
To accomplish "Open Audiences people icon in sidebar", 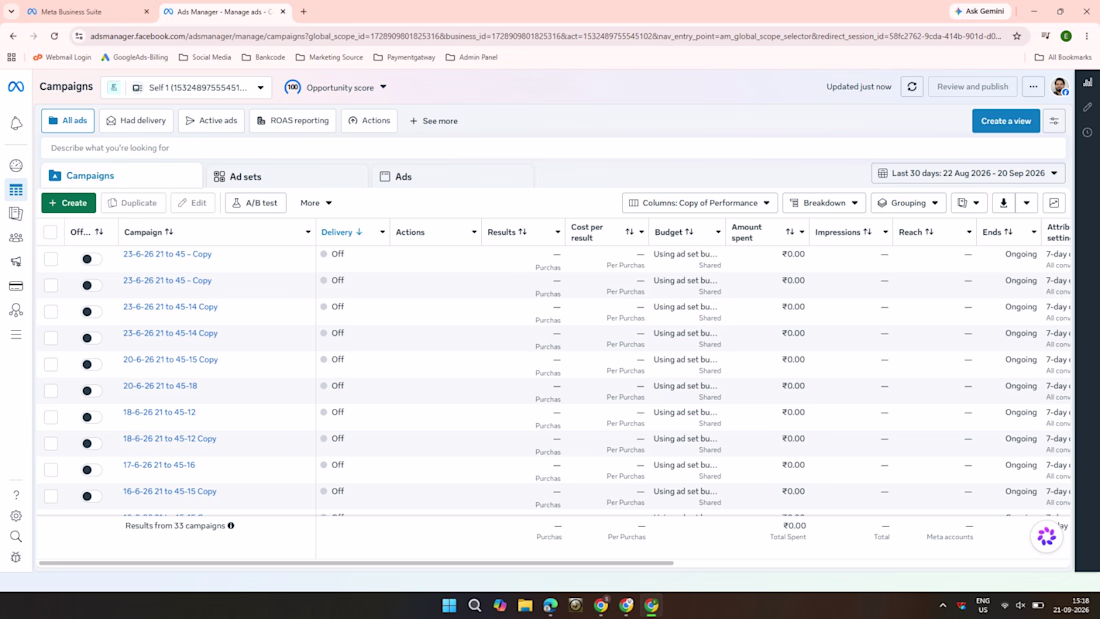I will pyautogui.click(x=15, y=238).
